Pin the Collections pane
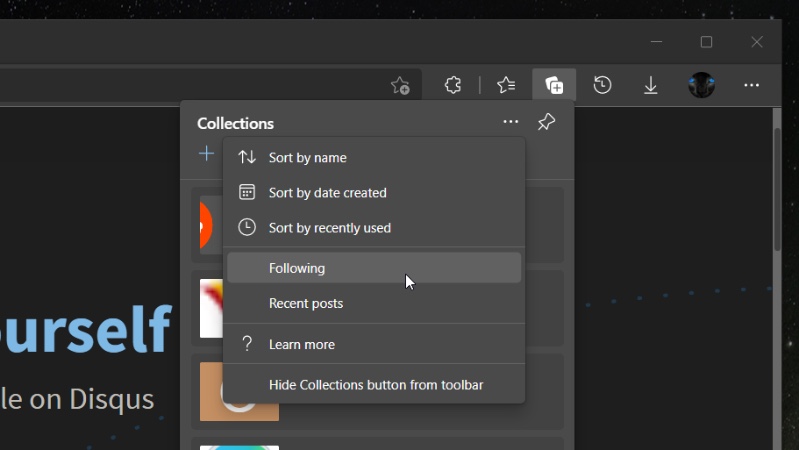Screen dimensions: 799x450 click(x=546, y=122)
